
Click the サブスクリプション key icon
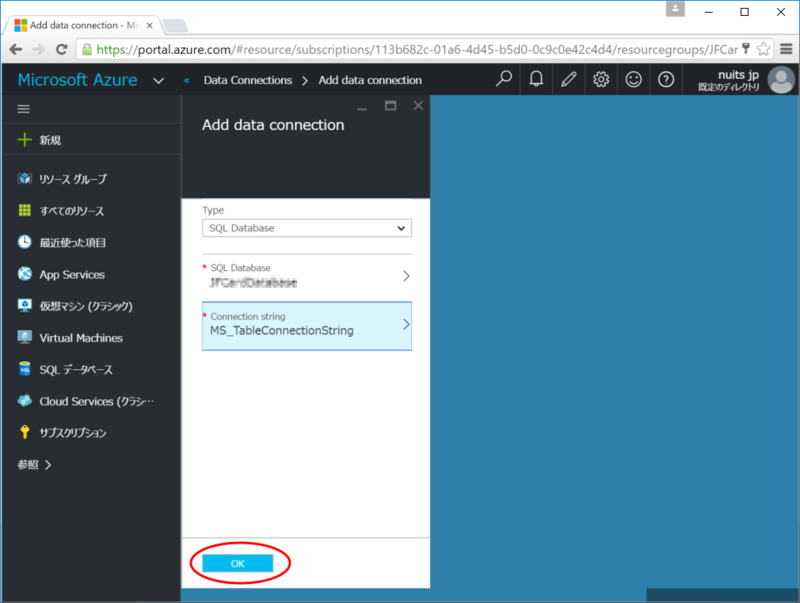[24, 432]
